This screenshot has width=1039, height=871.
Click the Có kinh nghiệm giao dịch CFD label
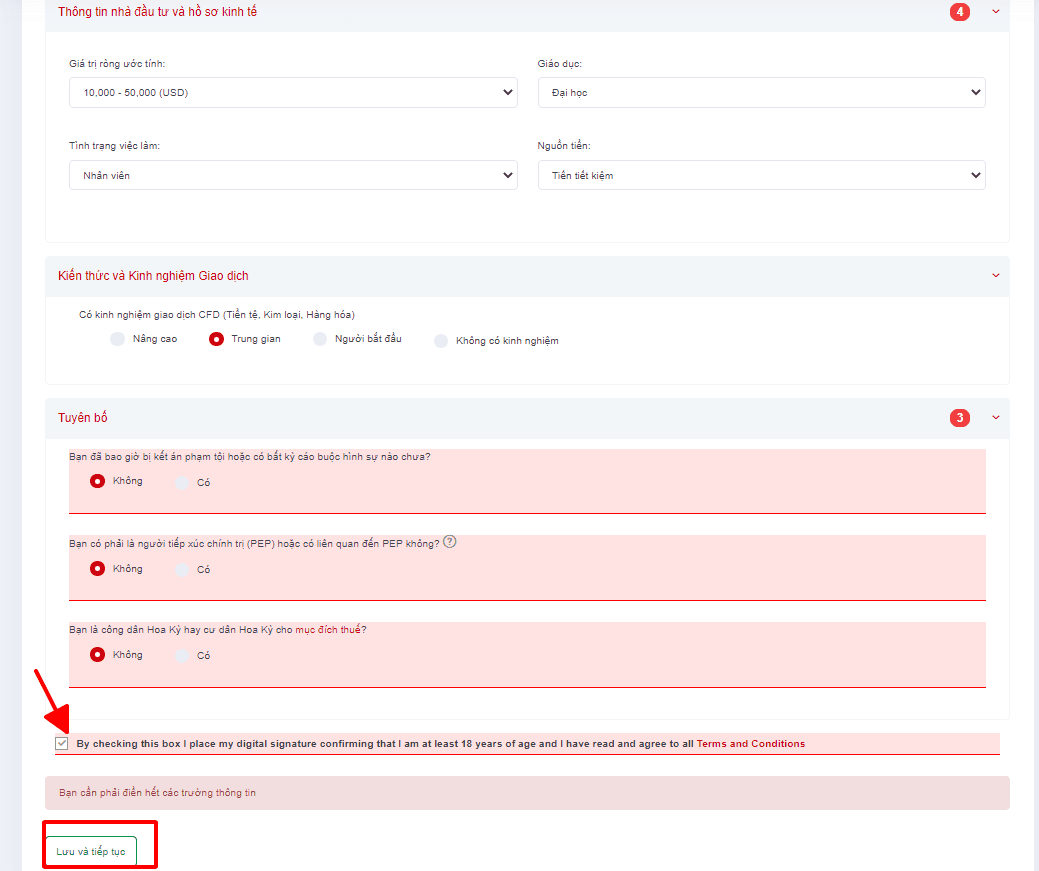(217, 314)
